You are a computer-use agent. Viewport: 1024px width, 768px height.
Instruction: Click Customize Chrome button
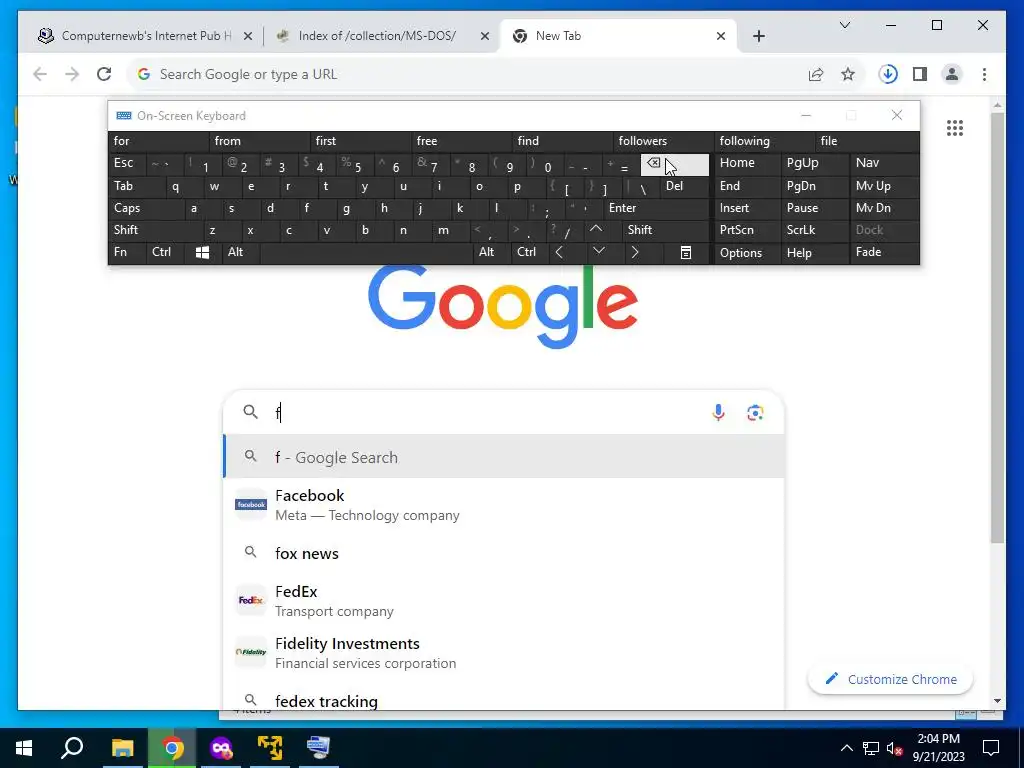890,679
